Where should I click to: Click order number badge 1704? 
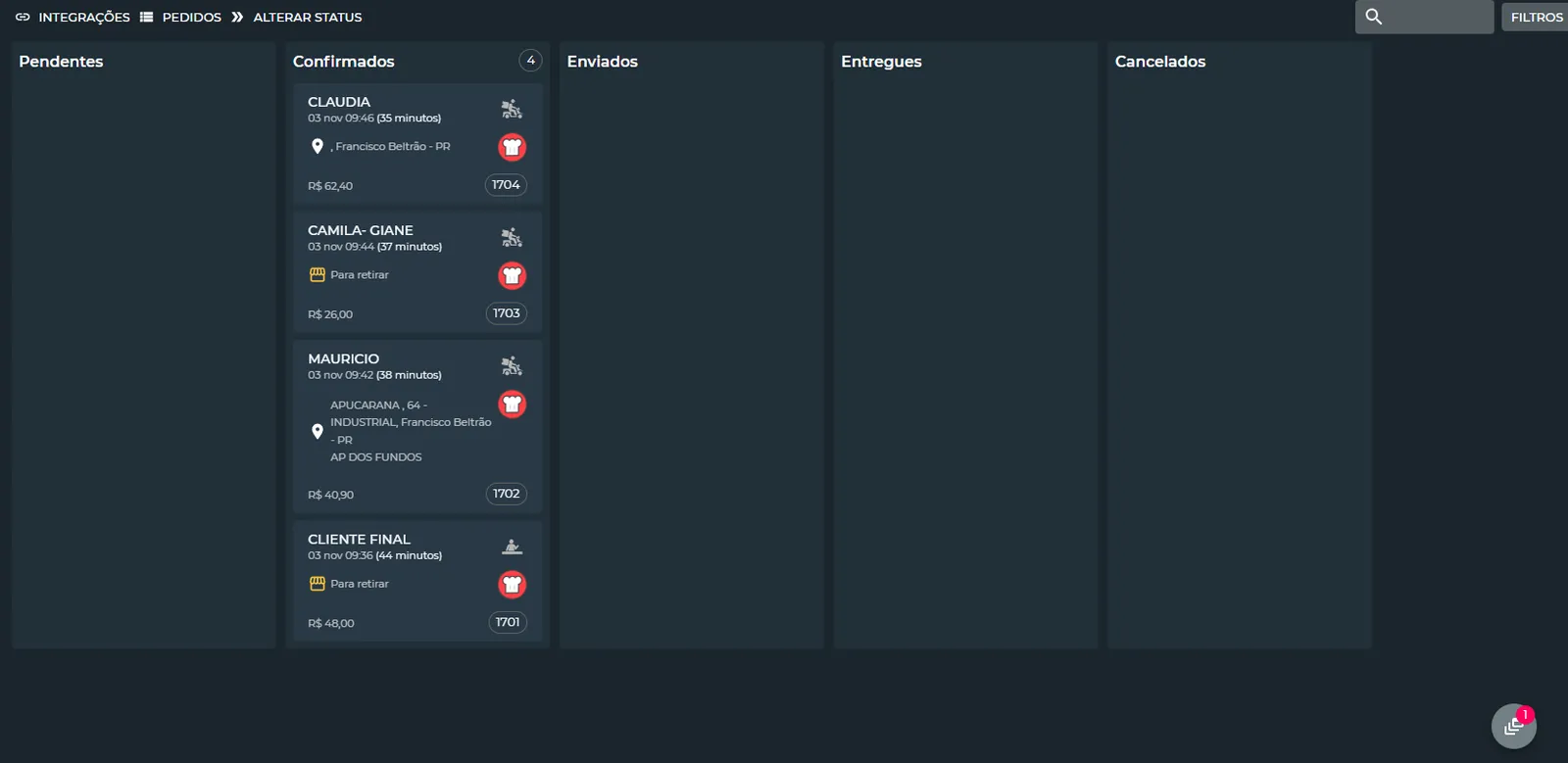506,185
